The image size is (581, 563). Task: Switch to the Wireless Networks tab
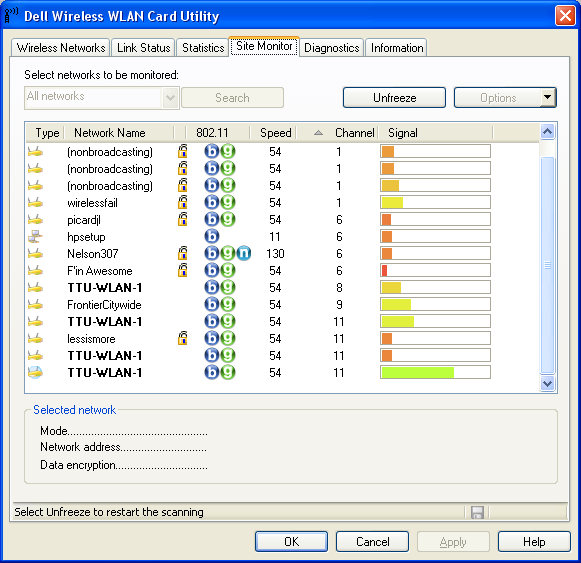click(x=61, y=48)
